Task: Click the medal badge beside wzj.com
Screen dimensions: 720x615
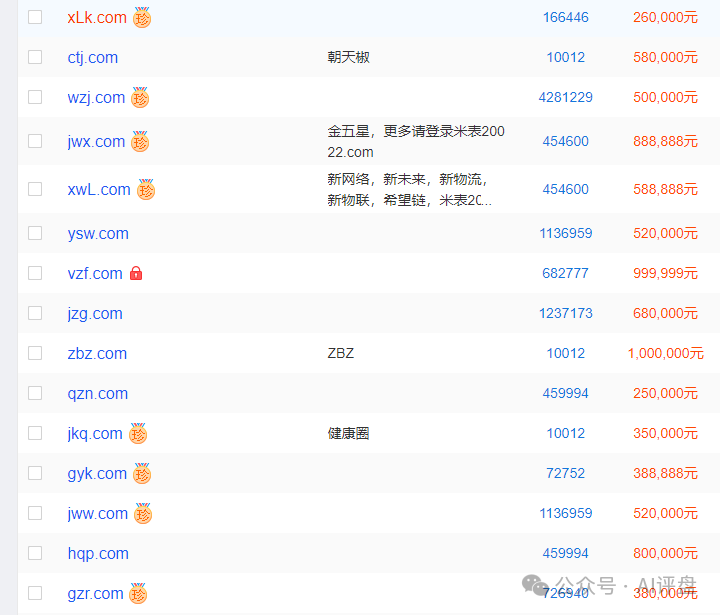Action: (x=140, y=98)
